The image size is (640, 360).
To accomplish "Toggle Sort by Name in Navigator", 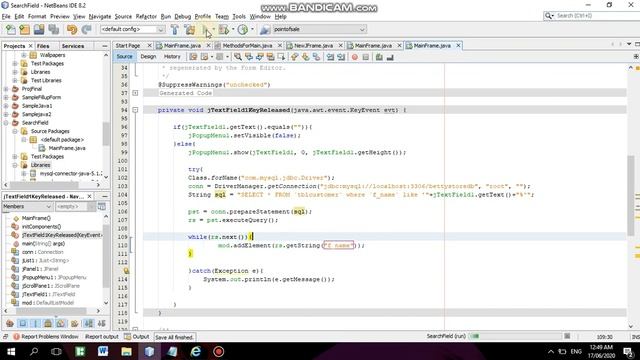I will pyautogui.click(x=89, y=324).
